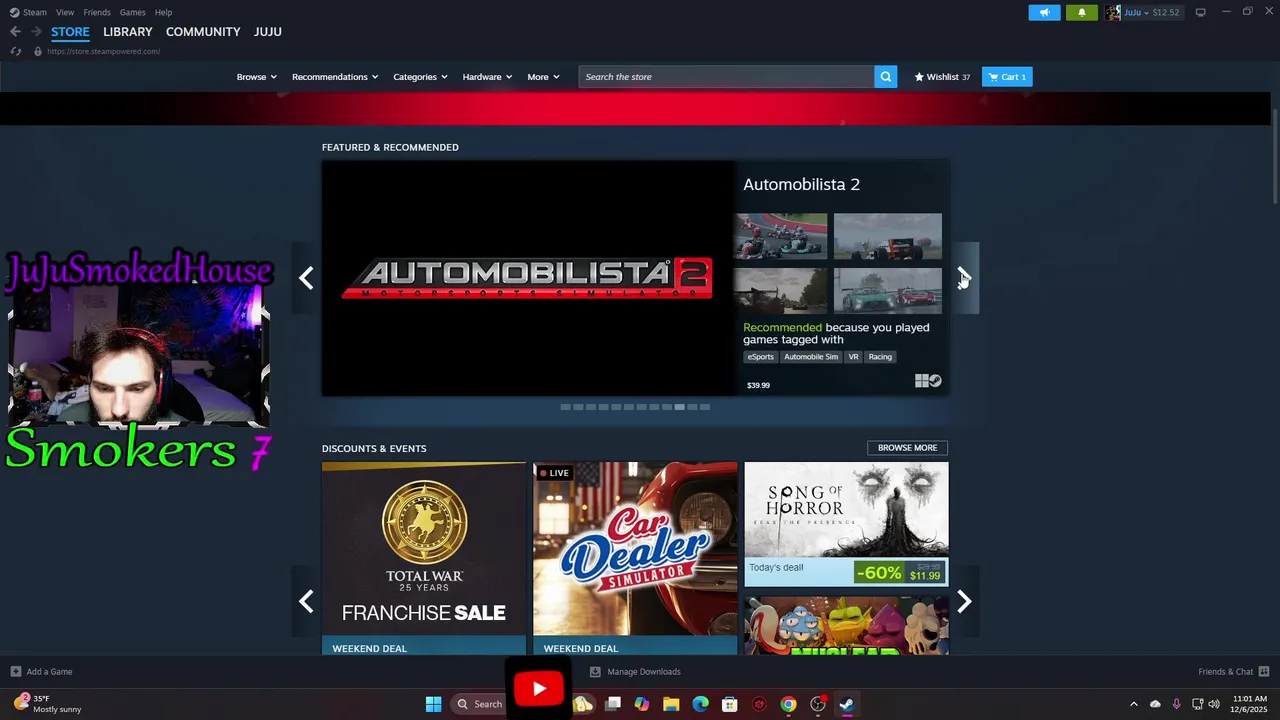1280x720 pixels.
Task: Expand the Hardware dropdown
Action: coord(487,77)
